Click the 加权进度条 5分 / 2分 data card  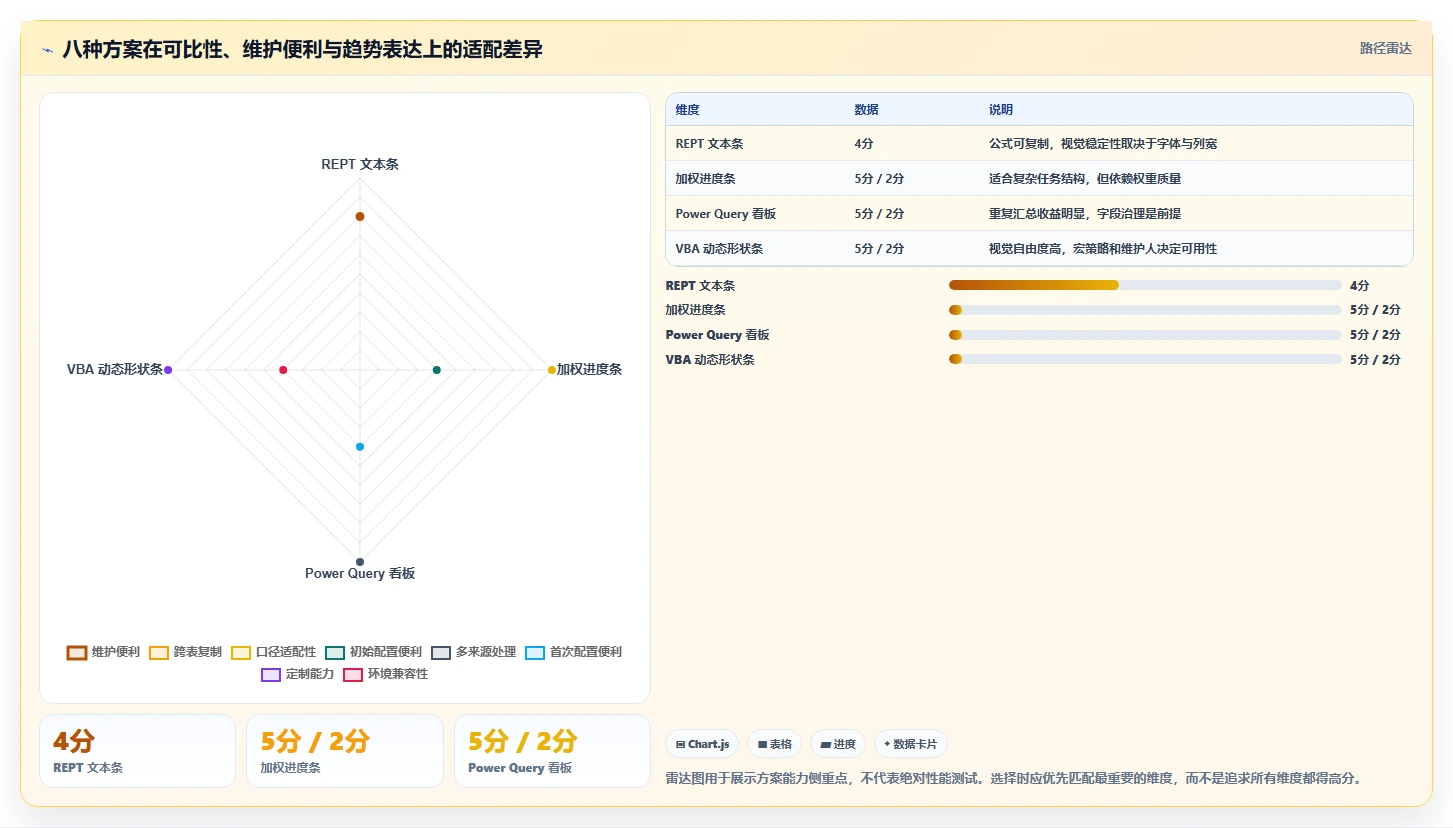pos(345,751)
